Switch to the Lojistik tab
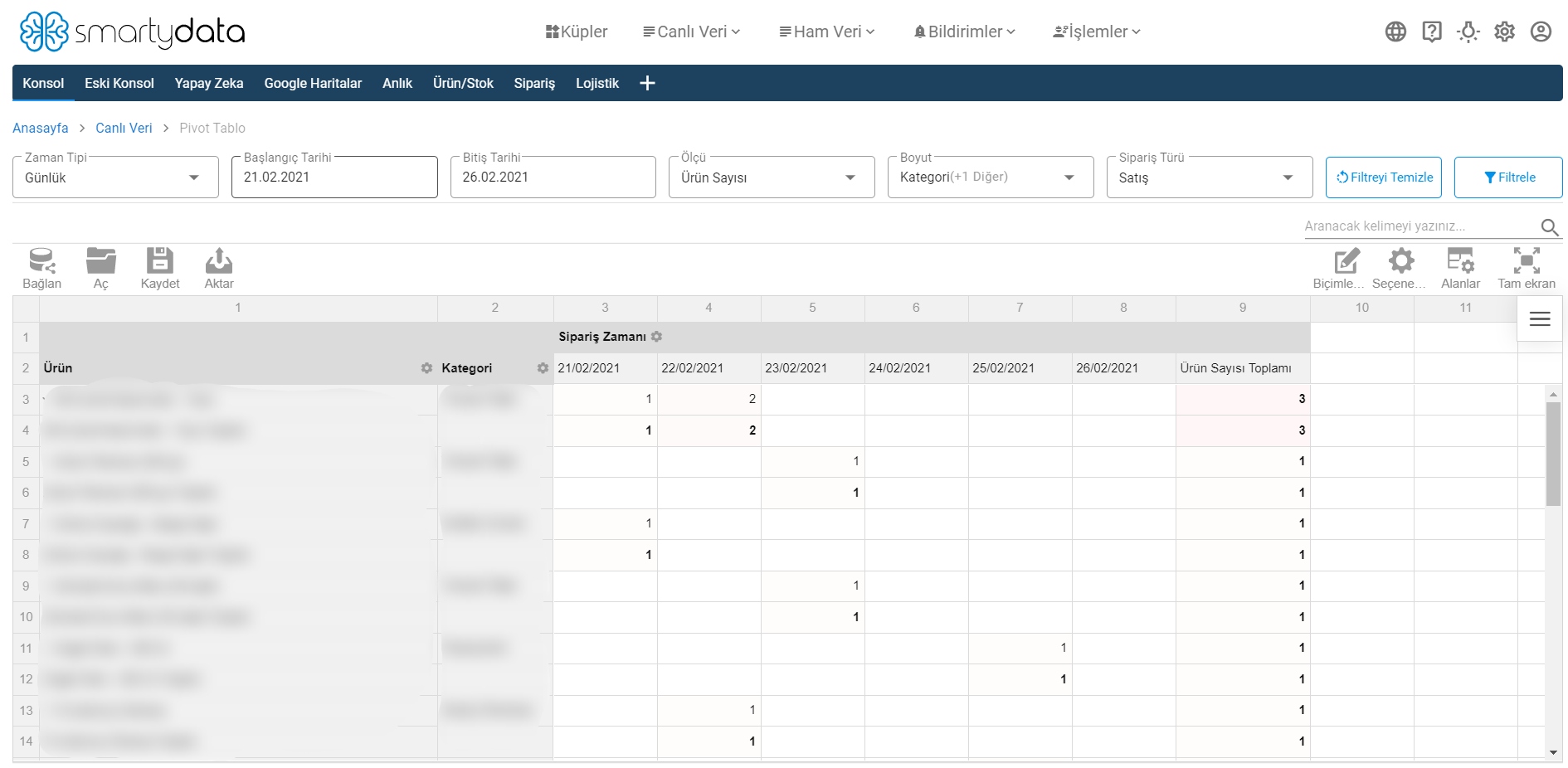Viewport: 1568px width, 768px height. click(597, 83)
